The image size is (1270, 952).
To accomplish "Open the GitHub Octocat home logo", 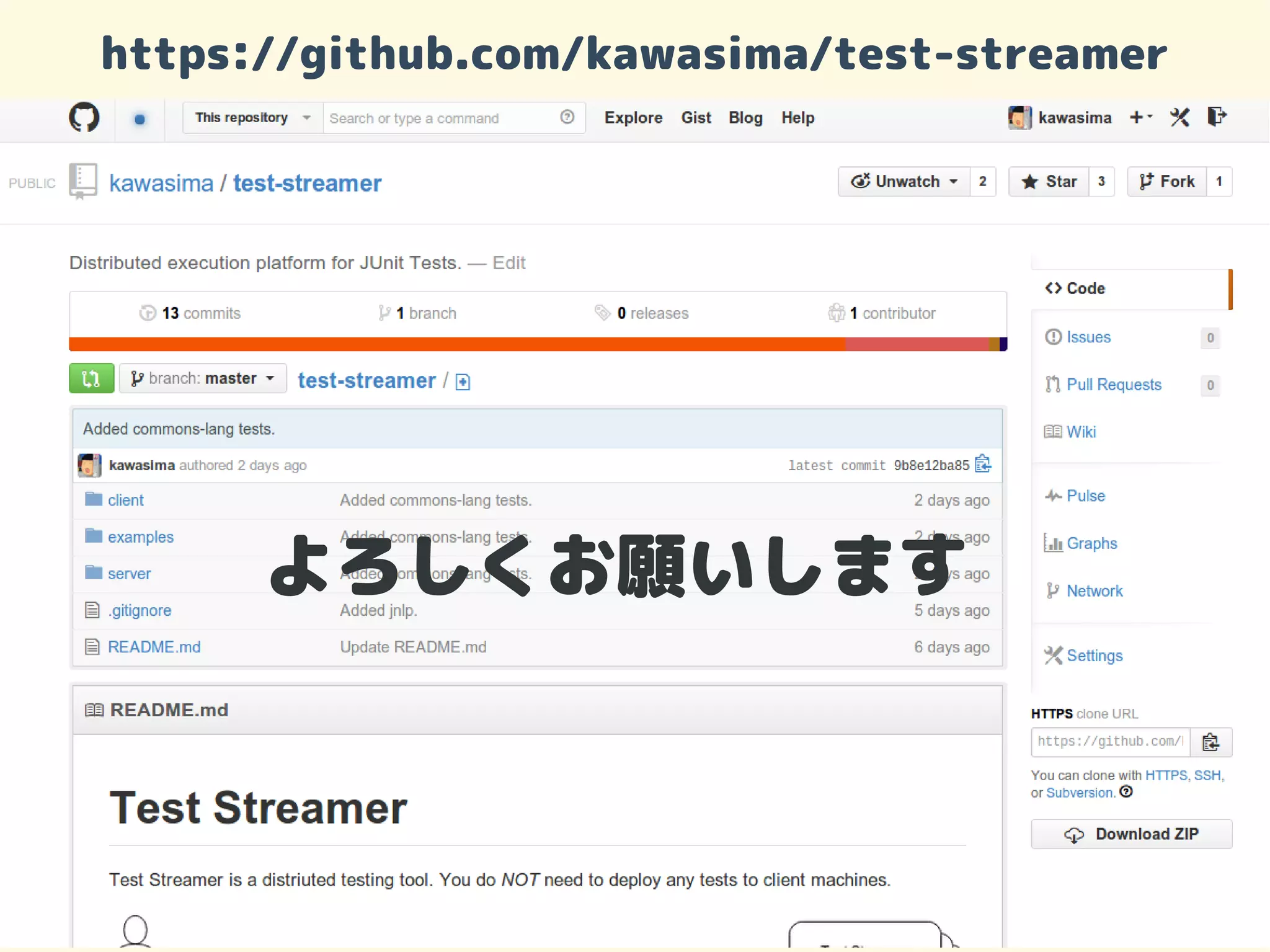I will pyautogui.click(x=84, y=117).
